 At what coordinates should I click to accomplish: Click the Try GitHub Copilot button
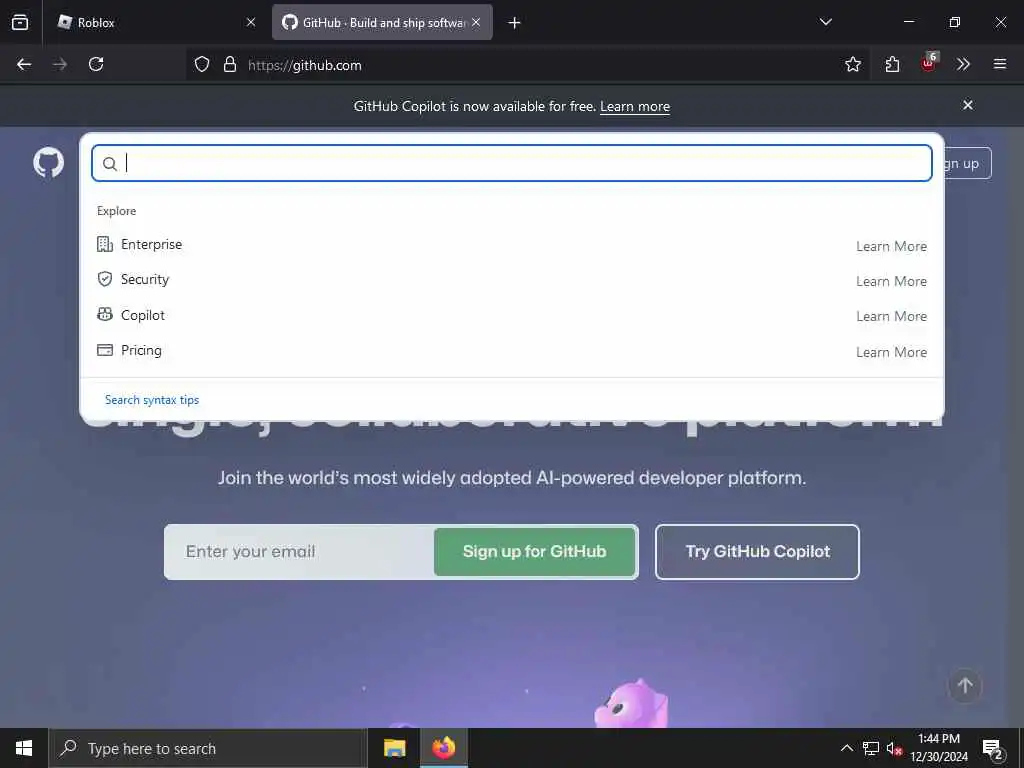pos(758,552)
